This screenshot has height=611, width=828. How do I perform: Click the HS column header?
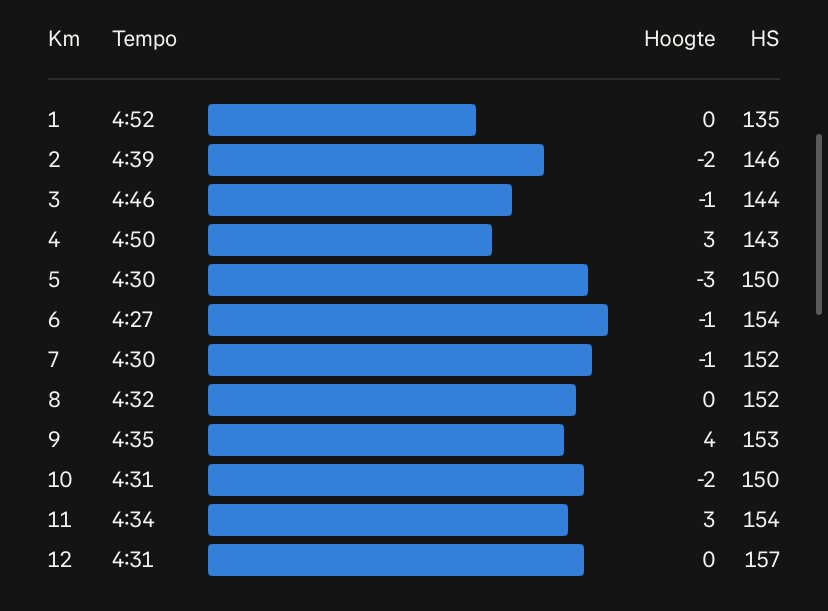tap(765, 39)
